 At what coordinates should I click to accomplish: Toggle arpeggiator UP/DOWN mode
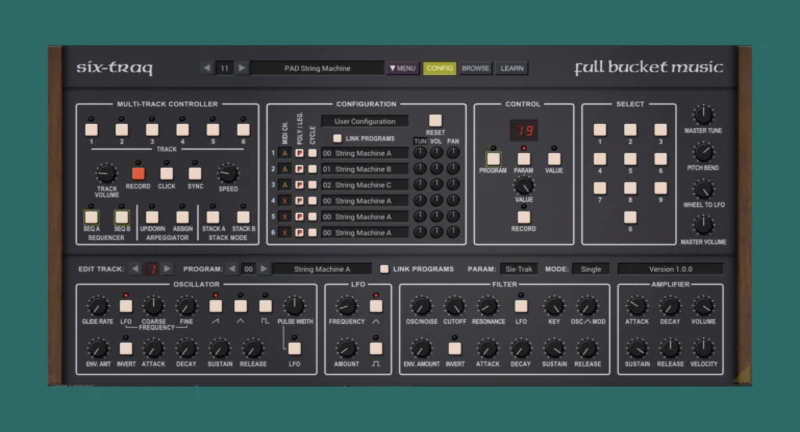(x=152, y=217)
